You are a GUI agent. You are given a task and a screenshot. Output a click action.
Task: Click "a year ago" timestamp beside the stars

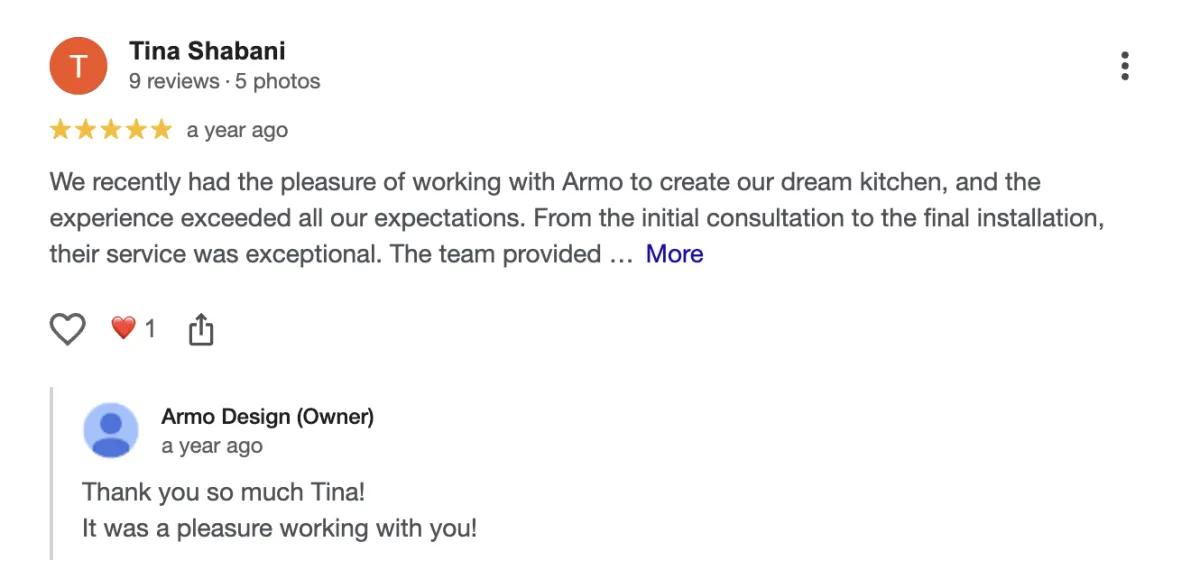pyautogui.click(x=237, y=131)
